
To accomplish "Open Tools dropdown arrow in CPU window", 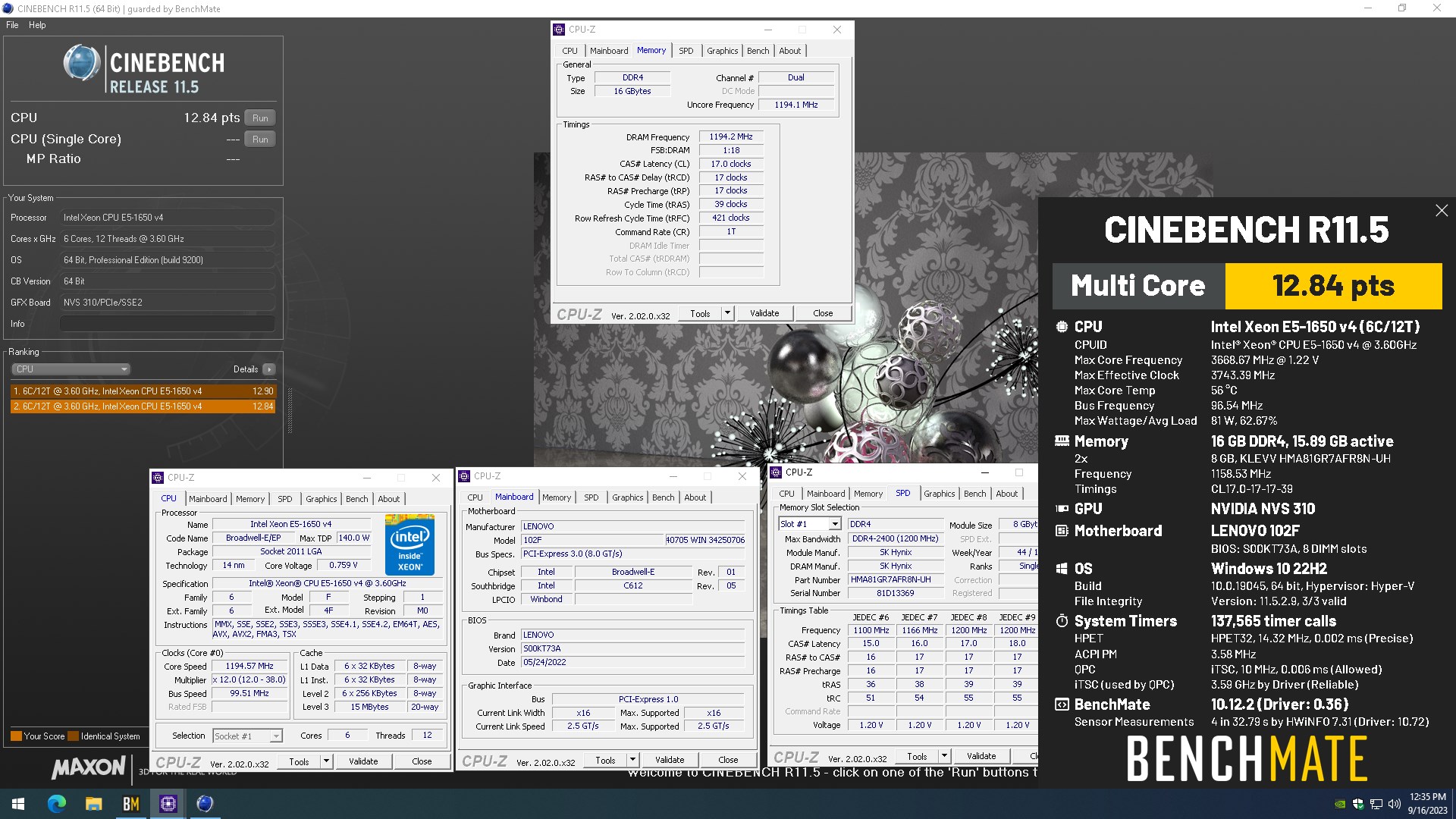I will (326, 761).
